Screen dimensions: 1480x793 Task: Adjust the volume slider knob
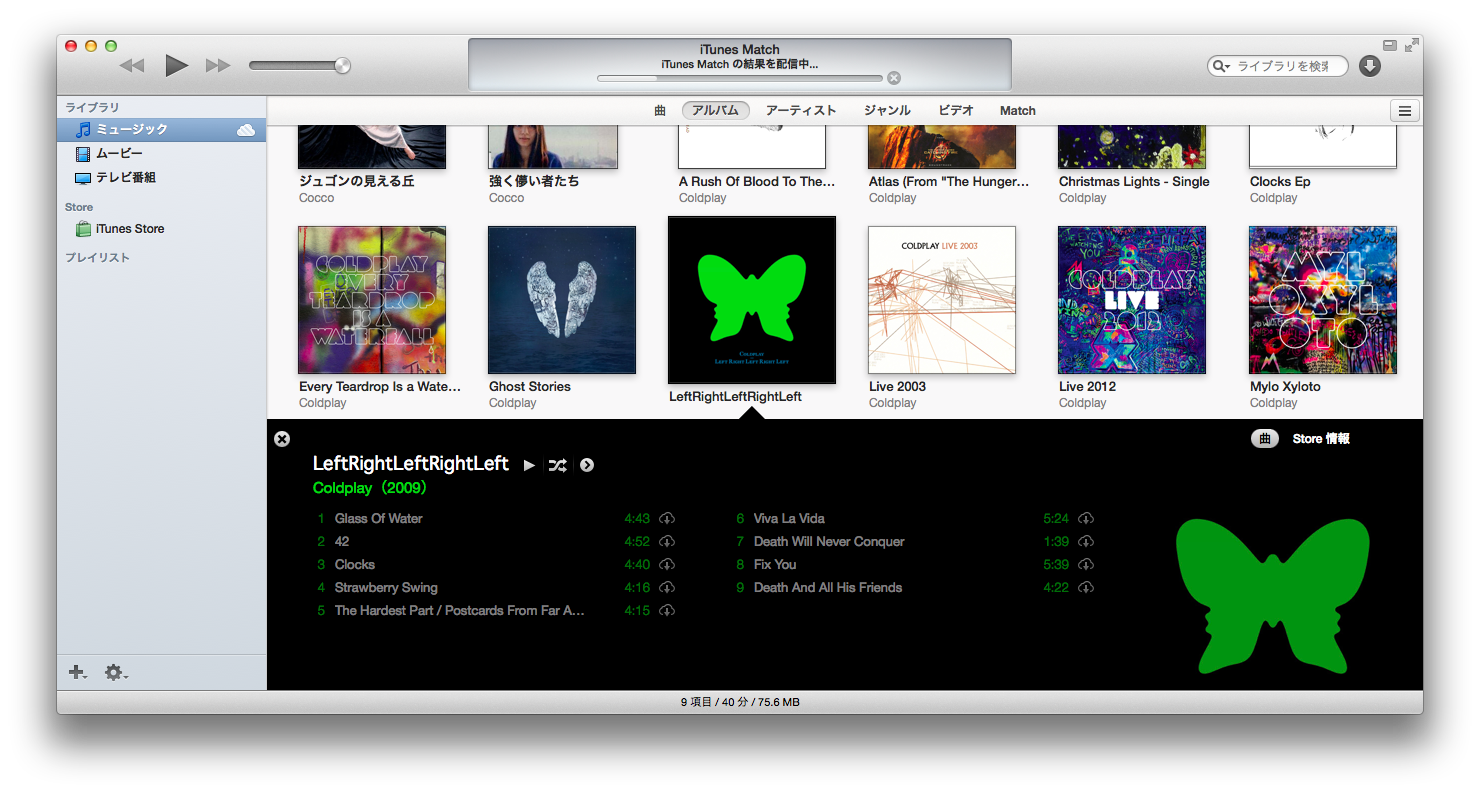tap(342, 66)
